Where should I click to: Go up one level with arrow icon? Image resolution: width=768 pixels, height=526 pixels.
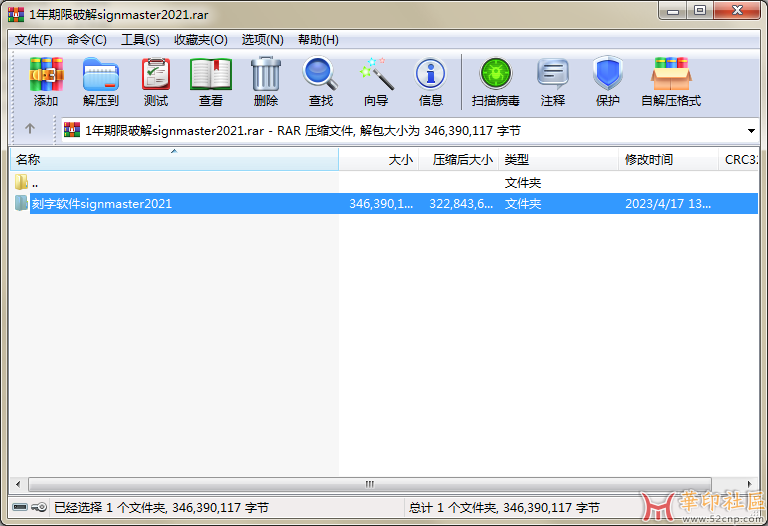point(30,129)
